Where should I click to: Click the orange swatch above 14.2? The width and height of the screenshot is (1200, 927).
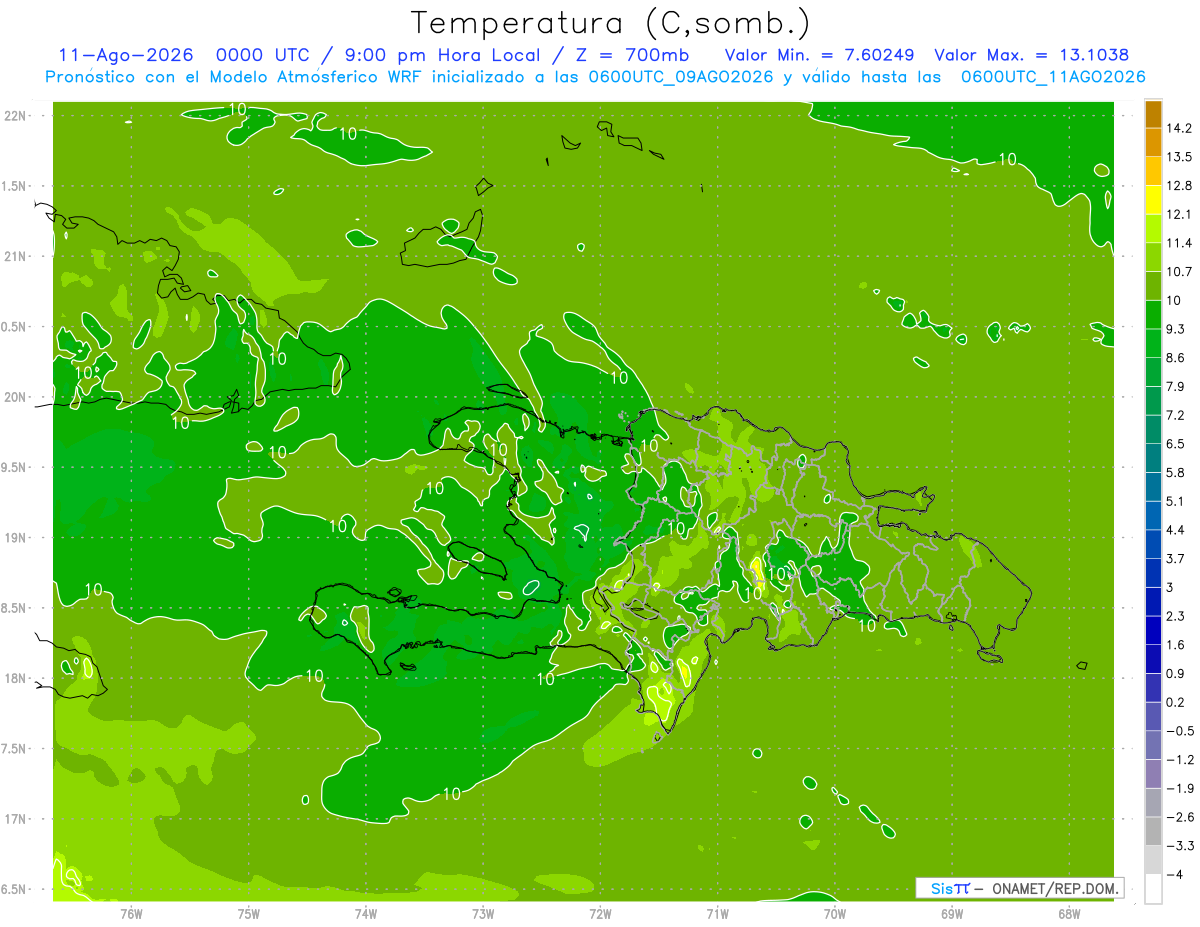tap(1153, 113)
